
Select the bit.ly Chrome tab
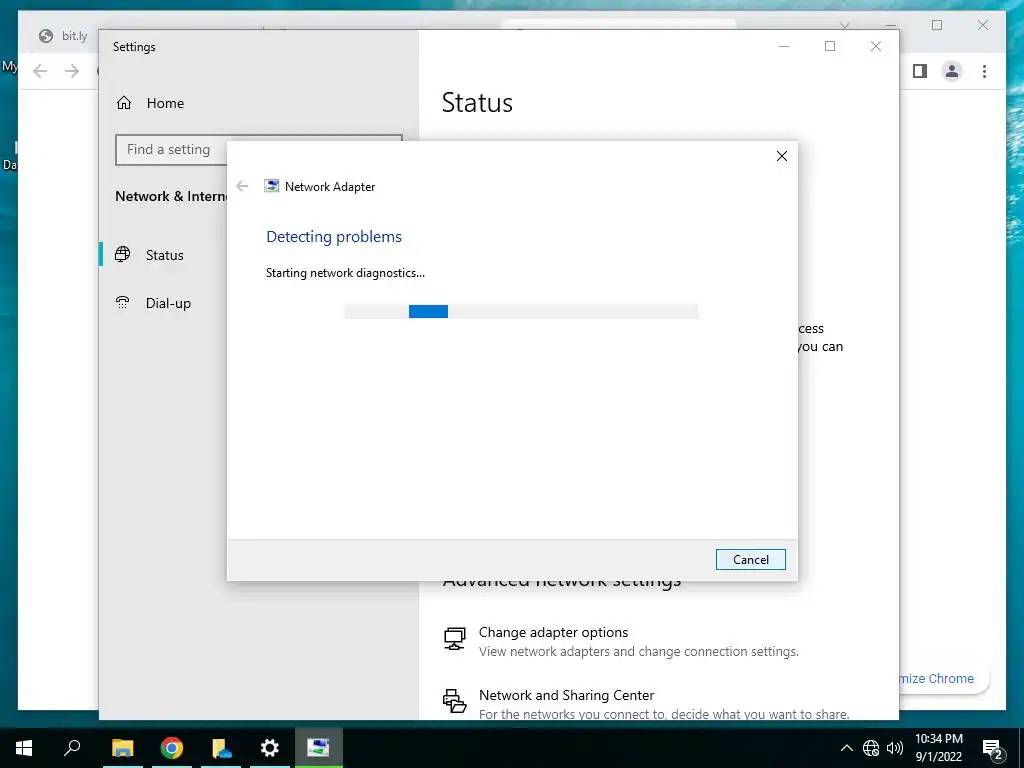coord(63,36)
